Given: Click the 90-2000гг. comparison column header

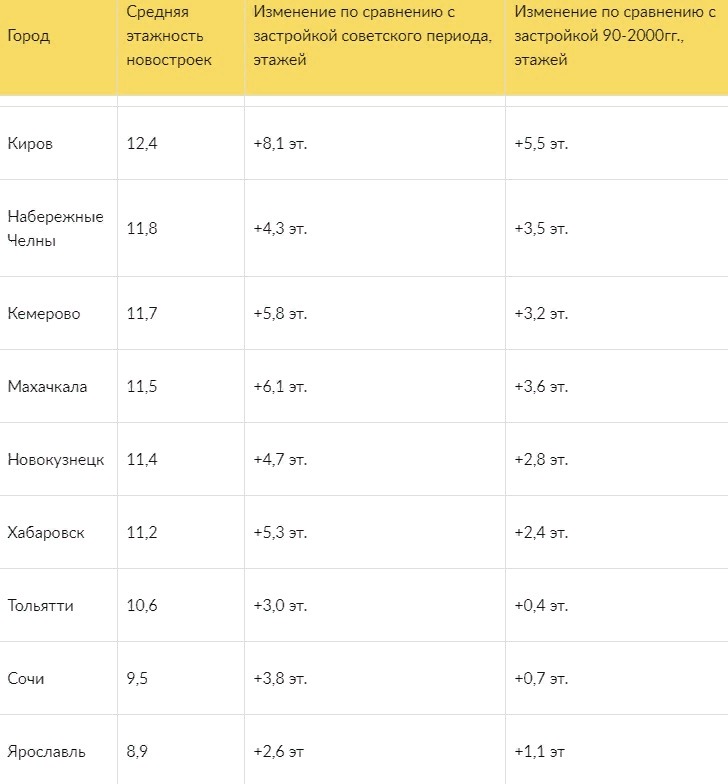Looking at the screenshot, I should pos(614,36).
